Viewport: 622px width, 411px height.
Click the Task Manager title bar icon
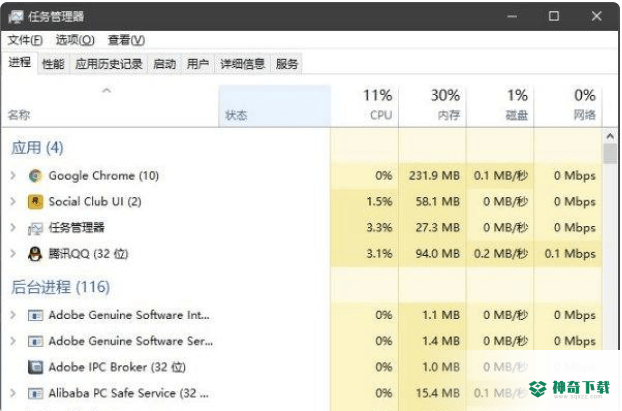point(16,17)
